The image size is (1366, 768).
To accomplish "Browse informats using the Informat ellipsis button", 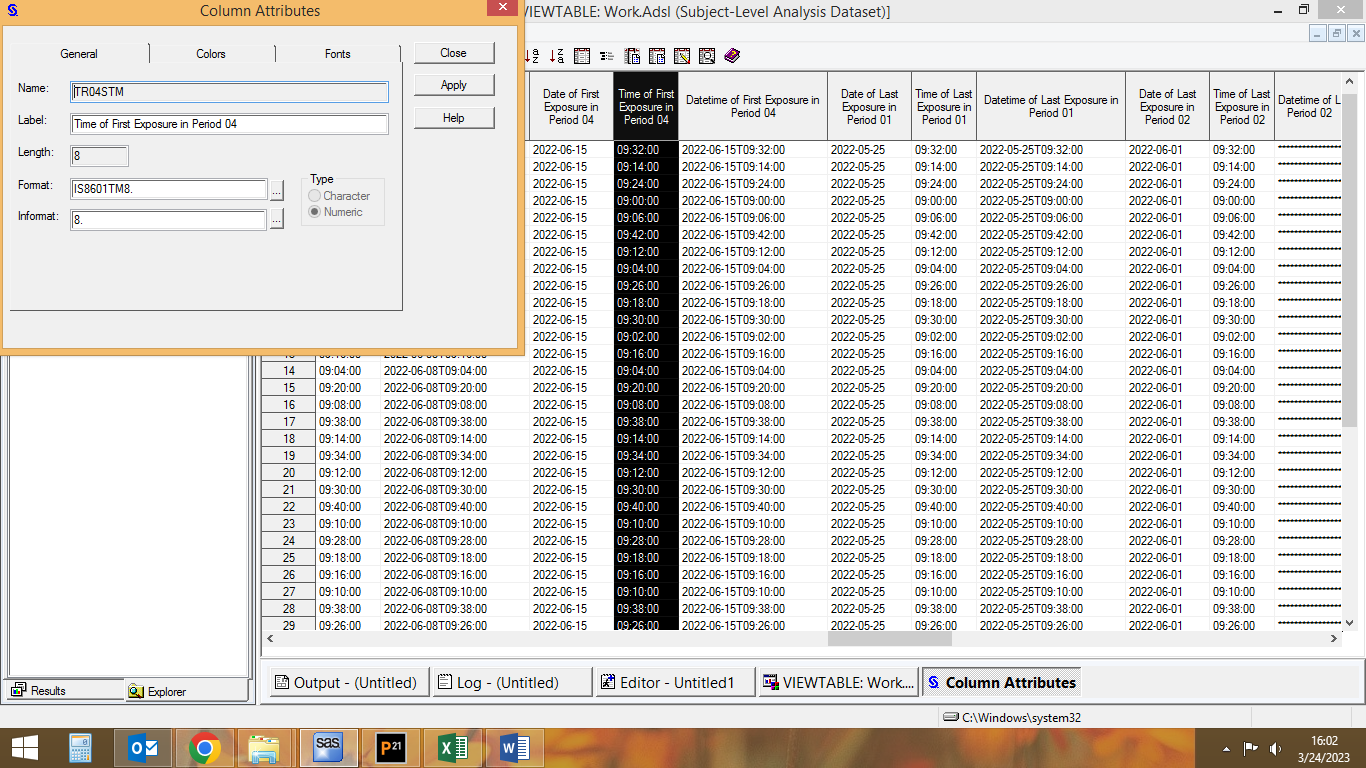I will click(x=276, y=218).
